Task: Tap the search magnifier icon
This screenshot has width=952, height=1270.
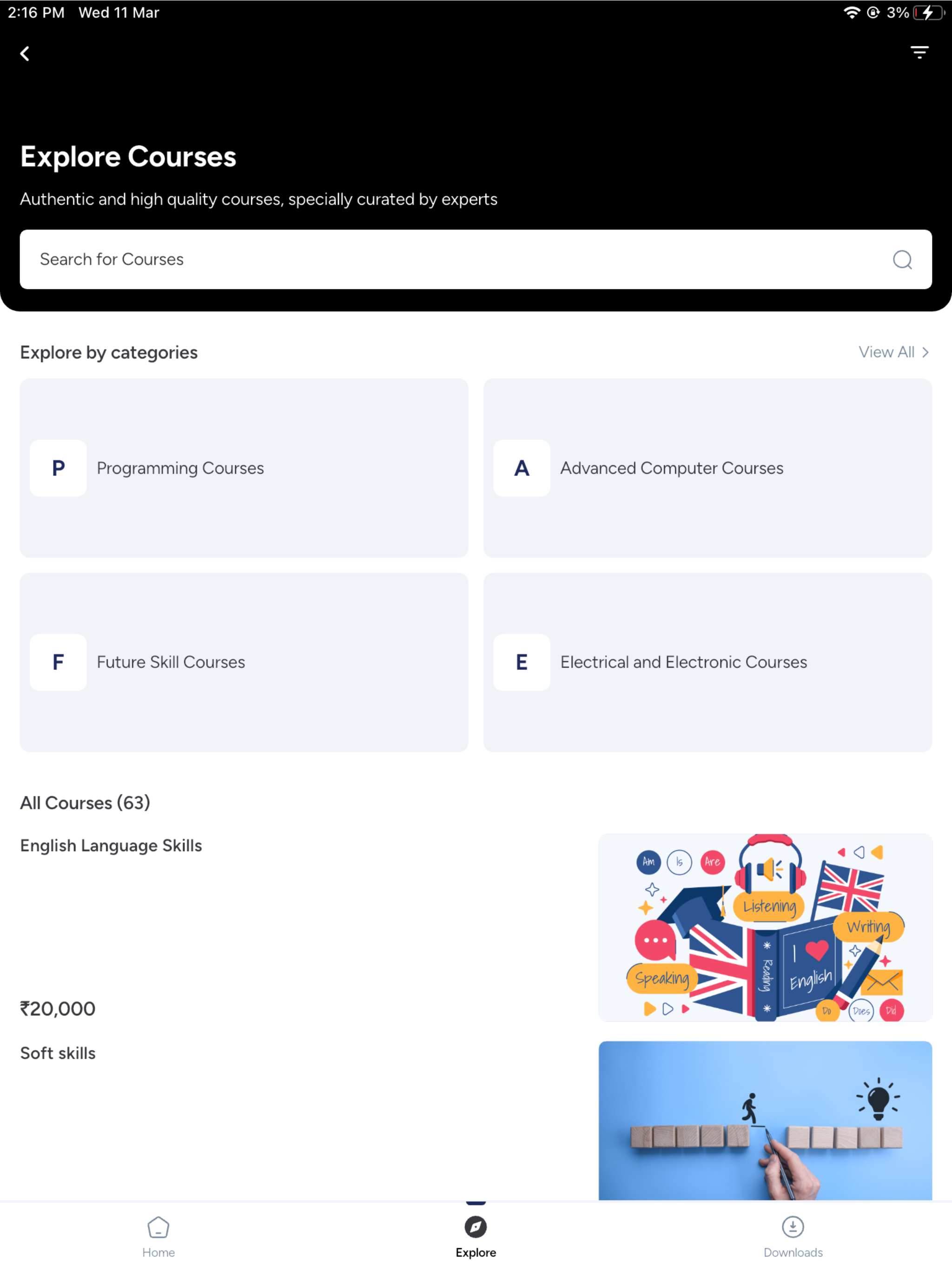Action: pos(902,259)
